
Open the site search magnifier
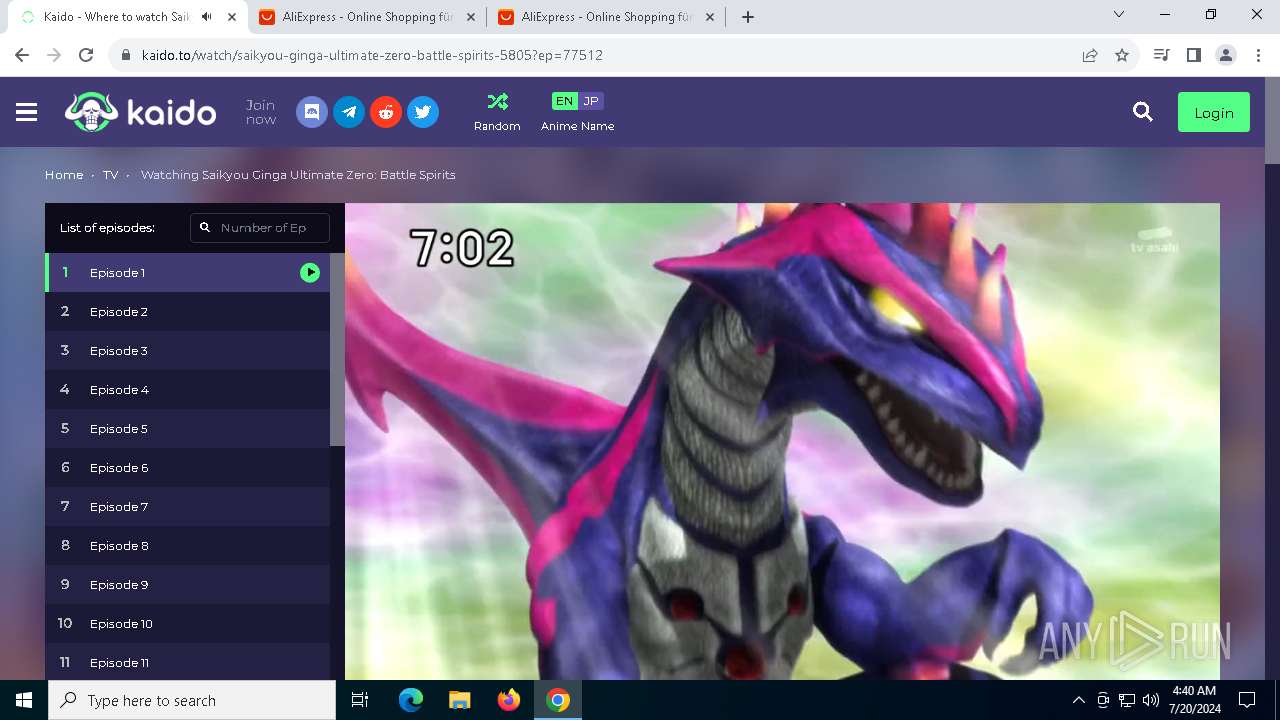pos(1143,112)
